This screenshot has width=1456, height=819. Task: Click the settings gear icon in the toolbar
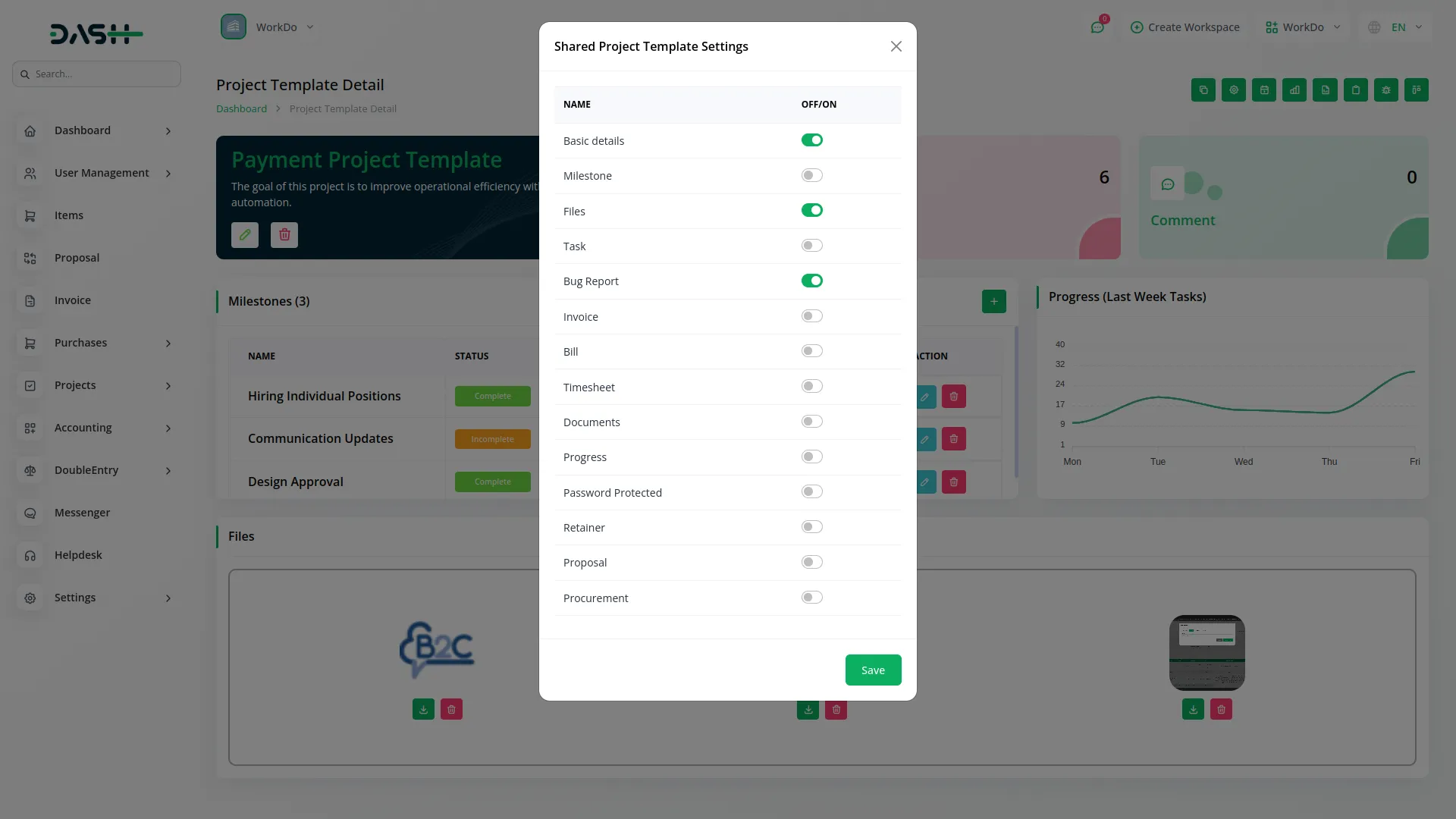coord(1233,89)
